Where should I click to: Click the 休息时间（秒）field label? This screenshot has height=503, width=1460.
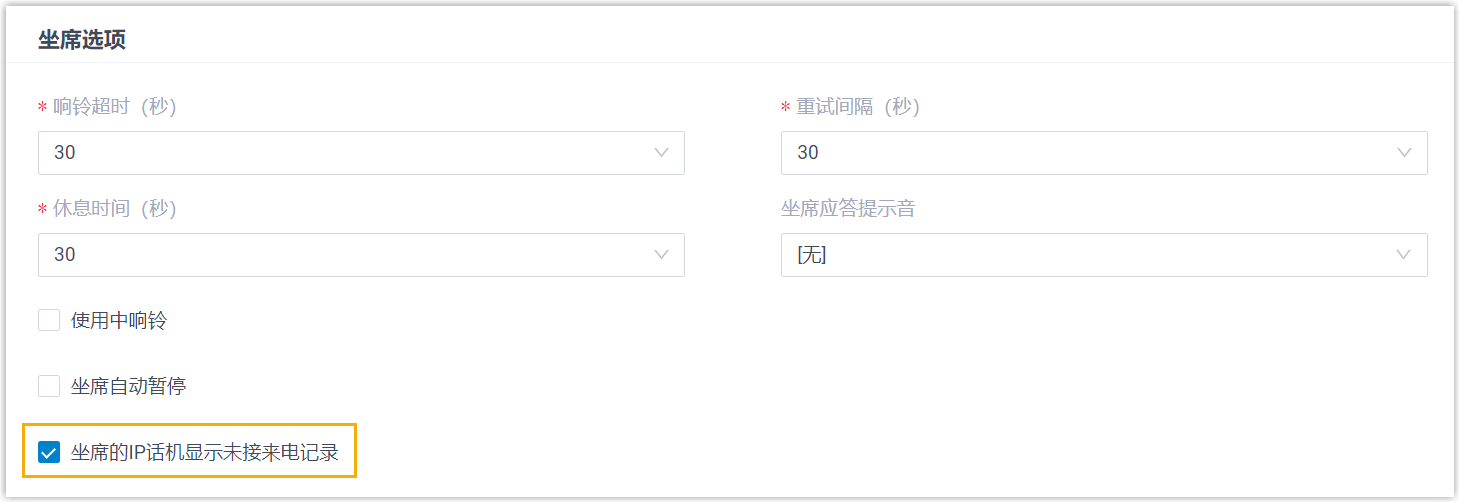tap(115, 209)
